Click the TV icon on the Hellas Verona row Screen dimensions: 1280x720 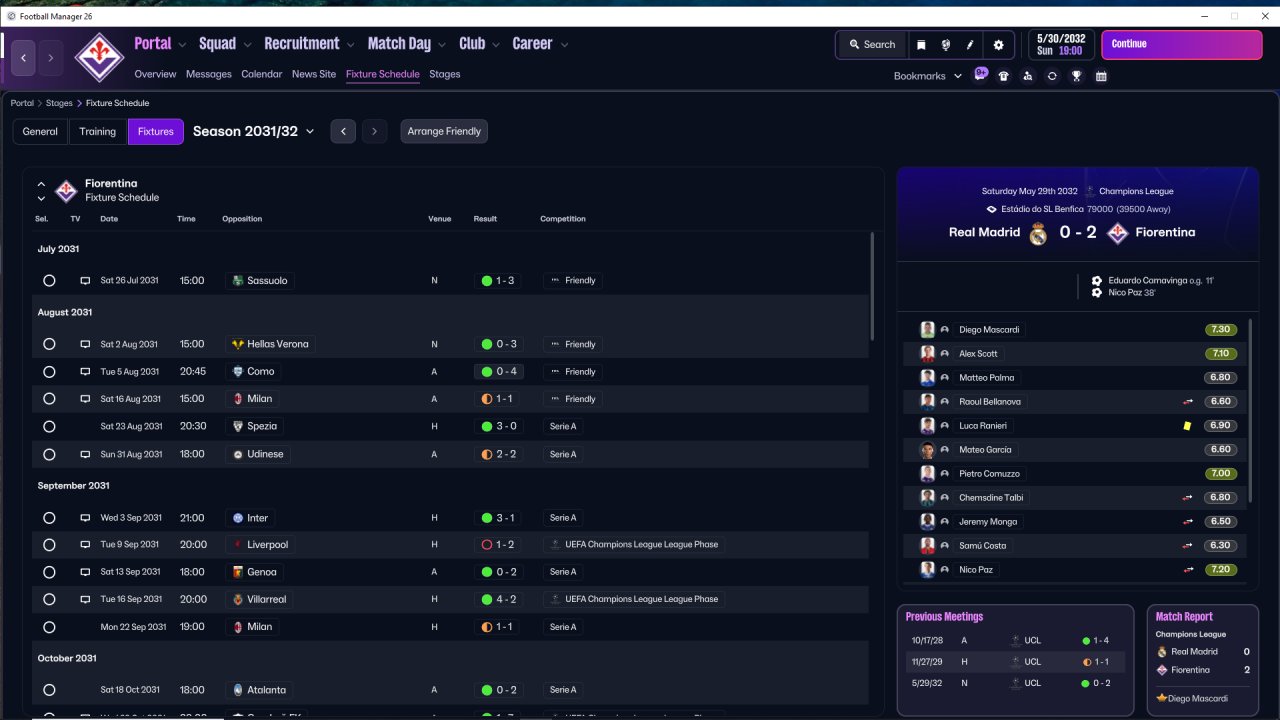tap(85, 344)
